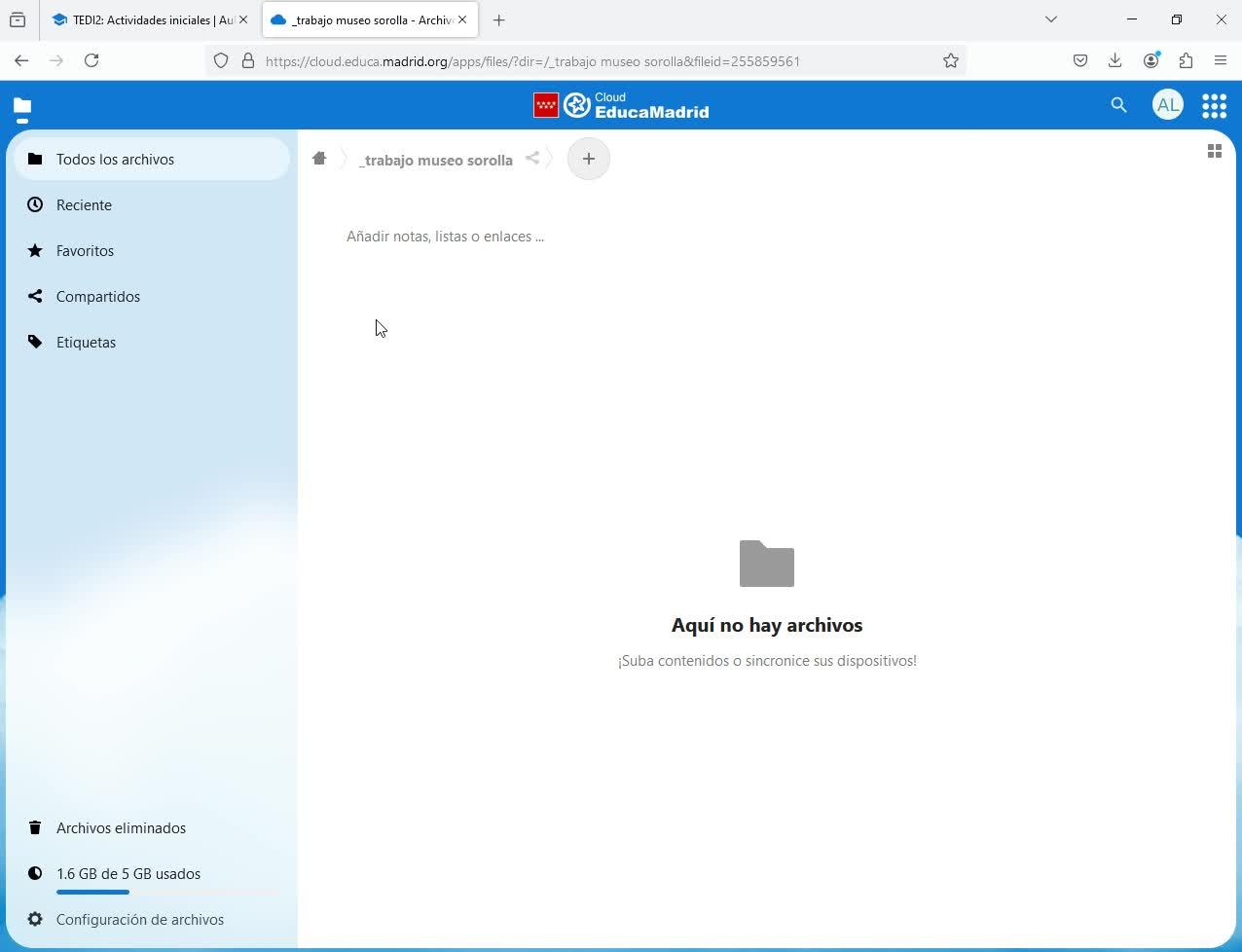Select Todos los archivos in sidebar
Image resolution: width=1242 pixels, height=952 pixels.
152,159
